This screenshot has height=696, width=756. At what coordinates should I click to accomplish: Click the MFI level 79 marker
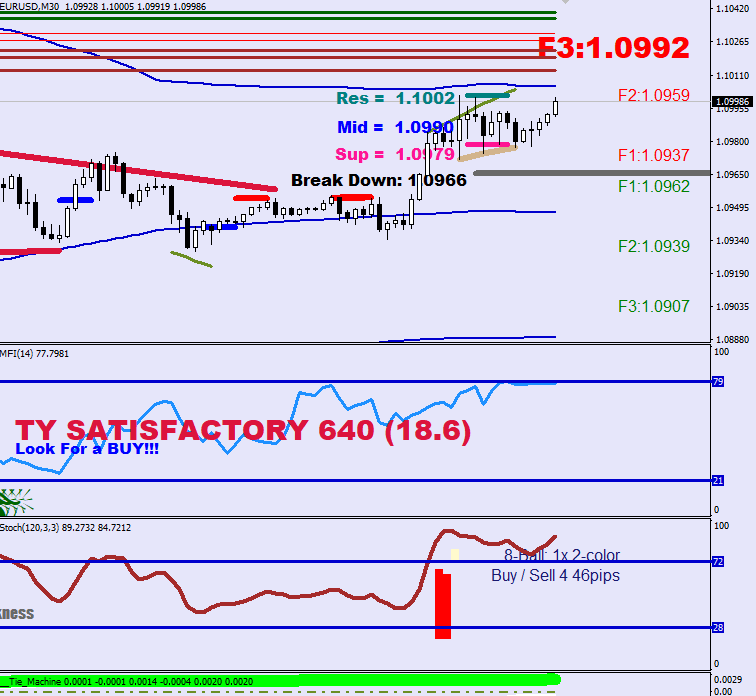coord(717,382)
